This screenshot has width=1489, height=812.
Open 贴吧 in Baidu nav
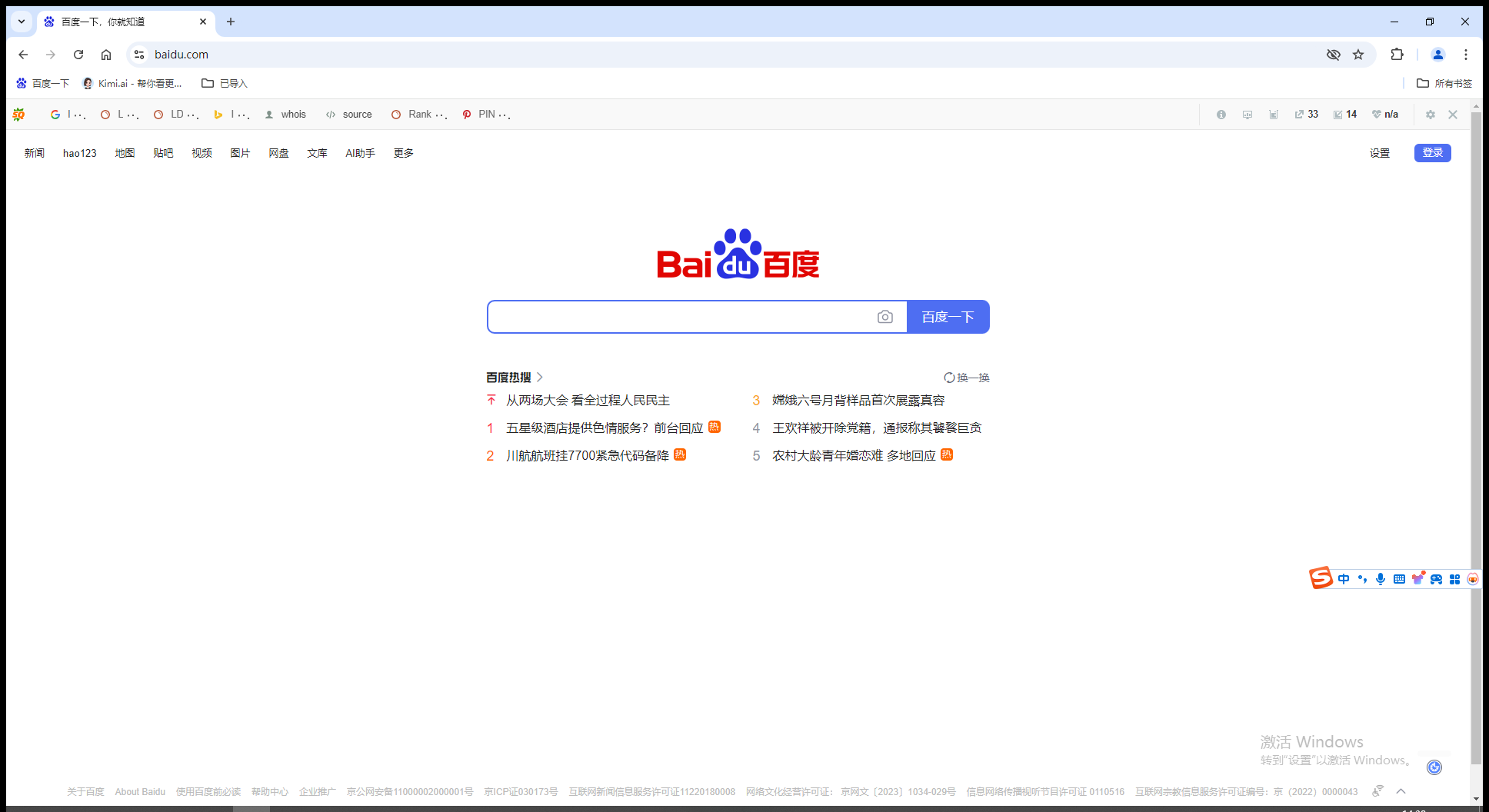(163, 153)
